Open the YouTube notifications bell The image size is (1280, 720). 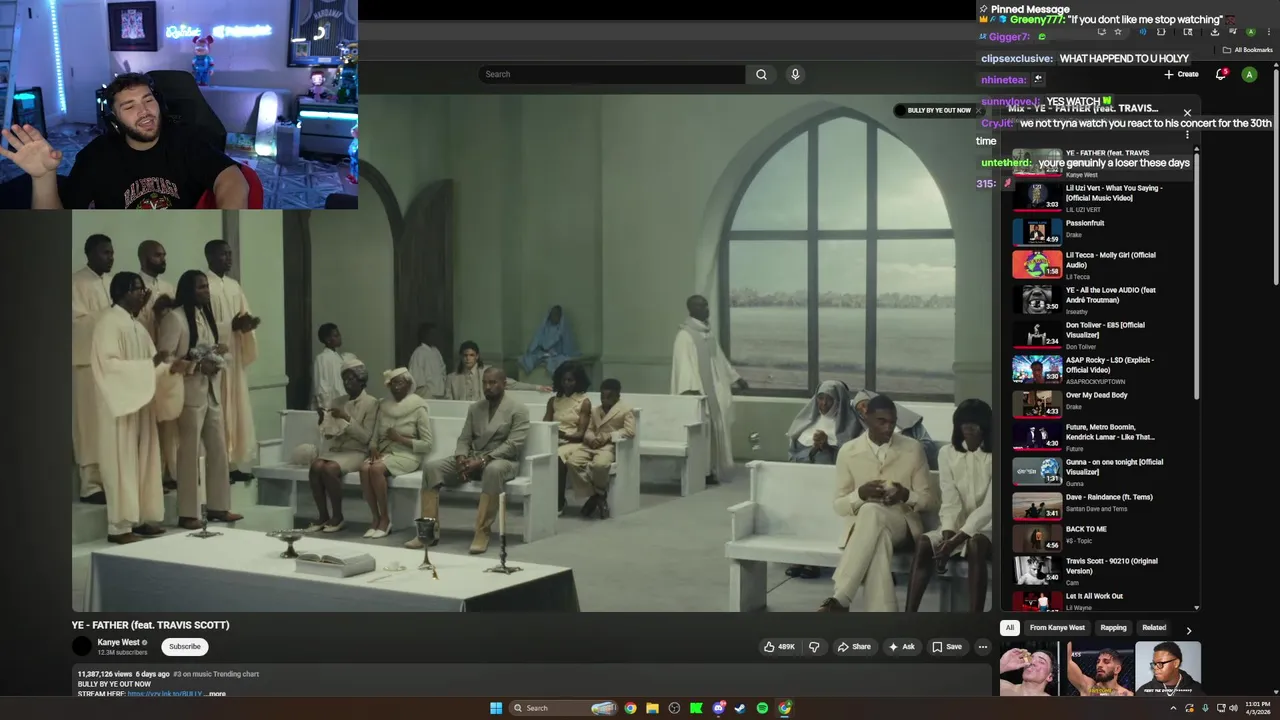tap(1220, 74)
